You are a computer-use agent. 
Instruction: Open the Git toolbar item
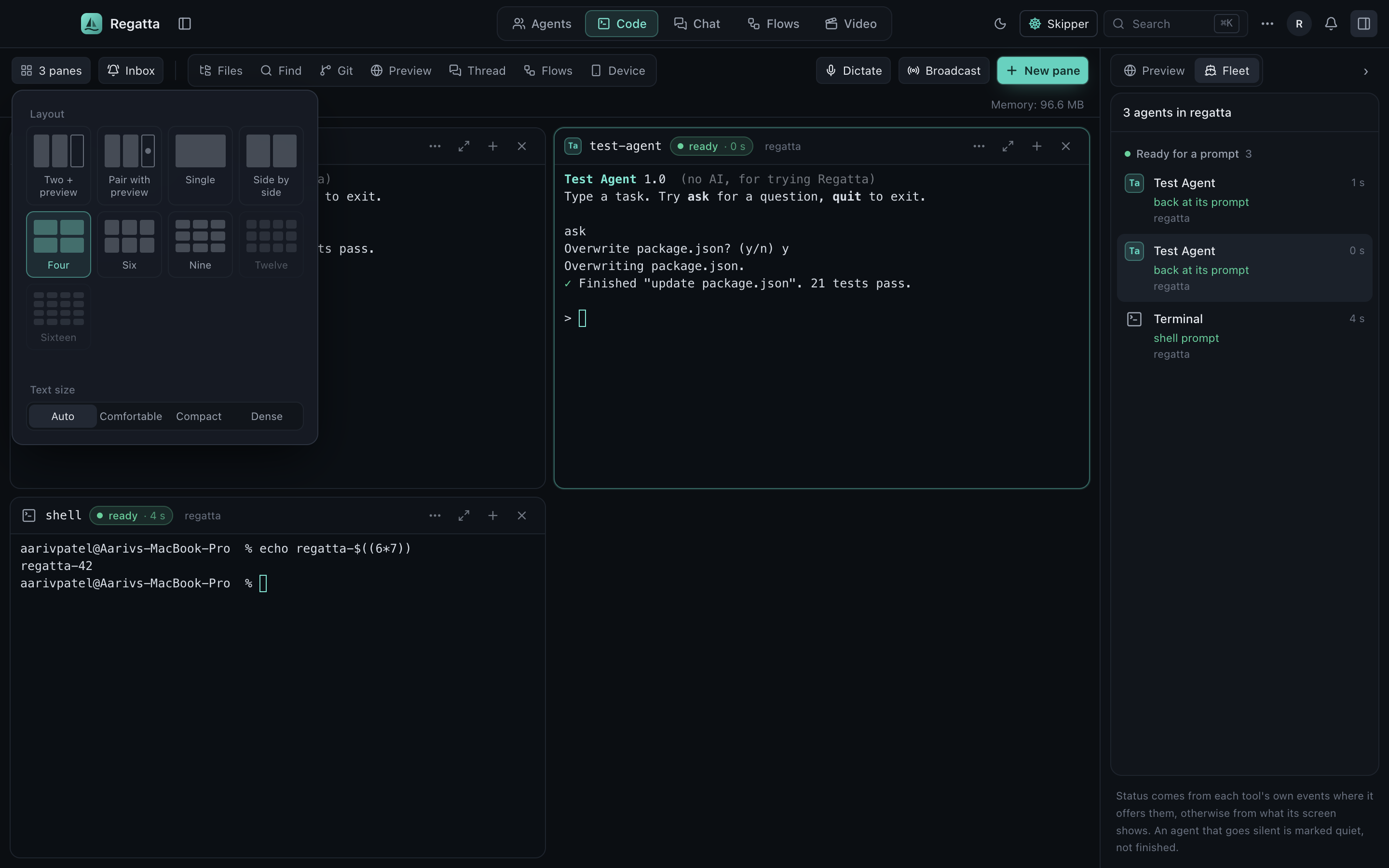click(336, 70)
